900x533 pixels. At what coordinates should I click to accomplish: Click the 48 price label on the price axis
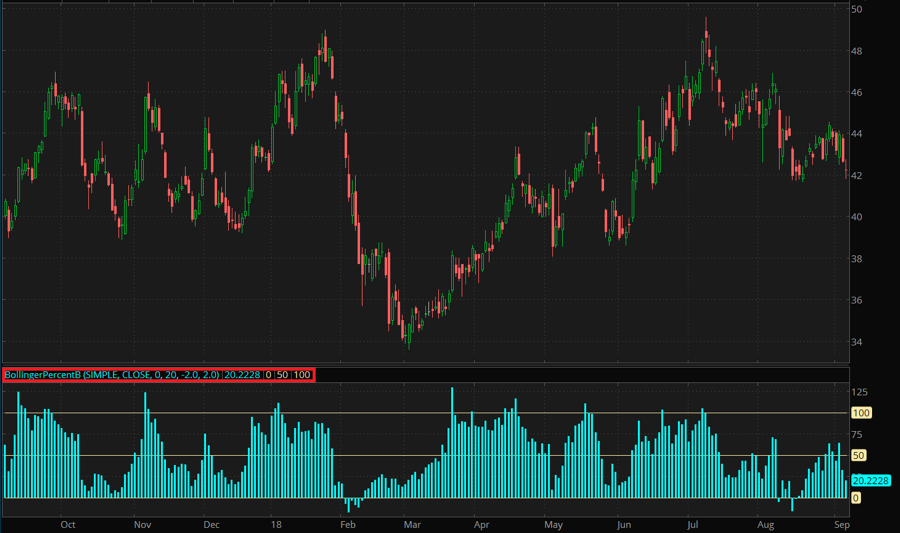[x=857, y=51]
